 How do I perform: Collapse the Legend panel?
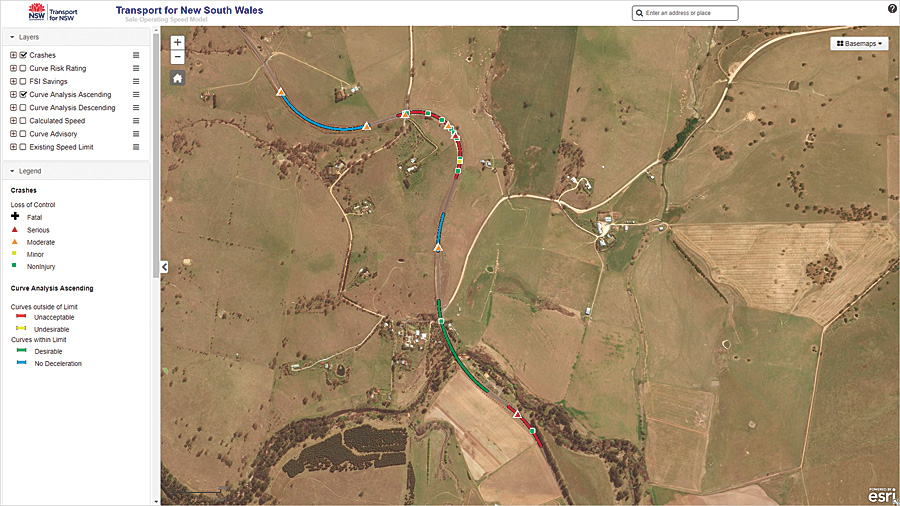point(12,171)
